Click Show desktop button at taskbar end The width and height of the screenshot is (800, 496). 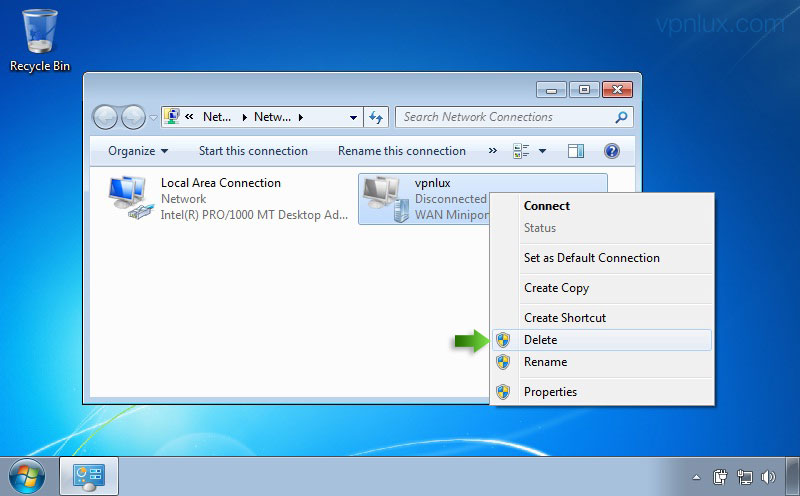(x=792, y=477)
